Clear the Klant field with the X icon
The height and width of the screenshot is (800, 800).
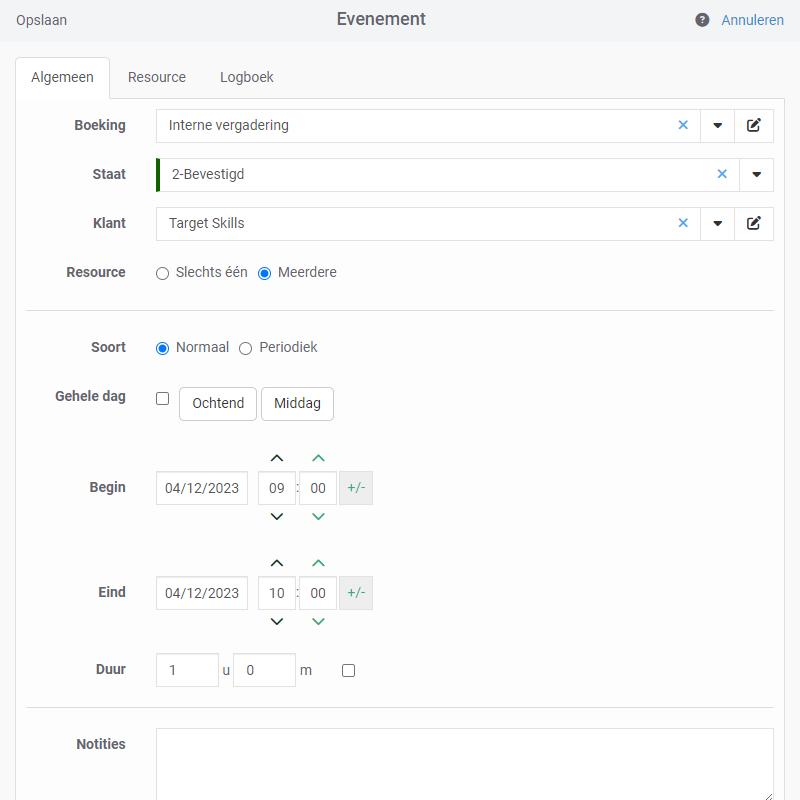coord(683,223)
